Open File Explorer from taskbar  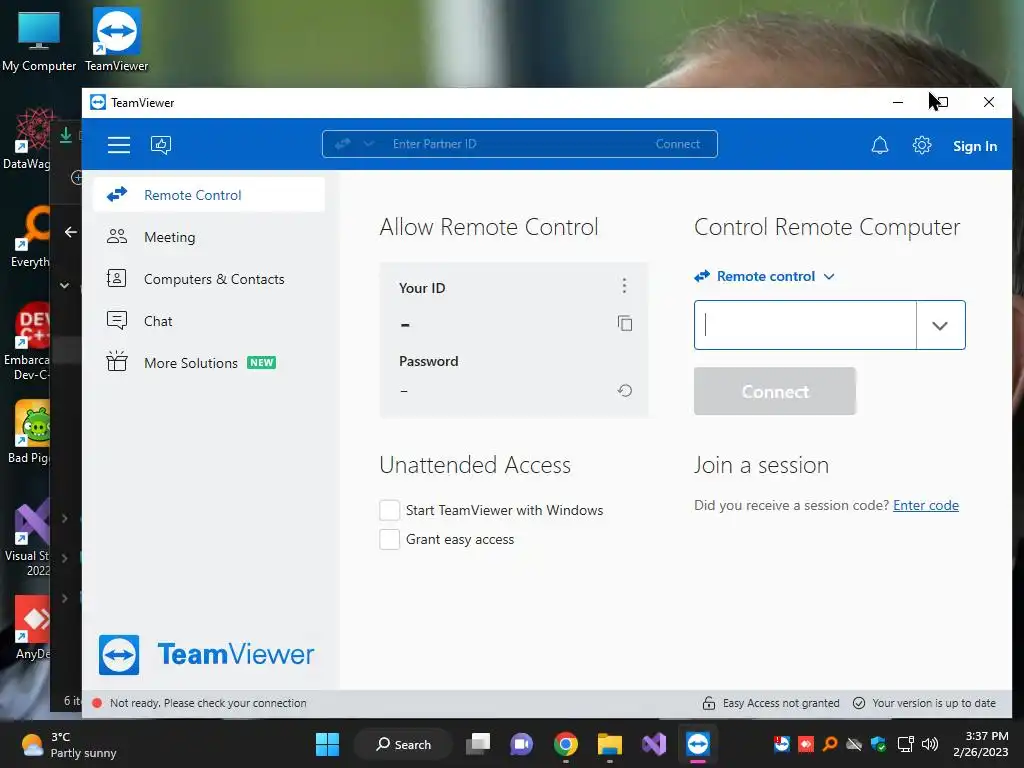pyautogui.click(x=609, y=744)
